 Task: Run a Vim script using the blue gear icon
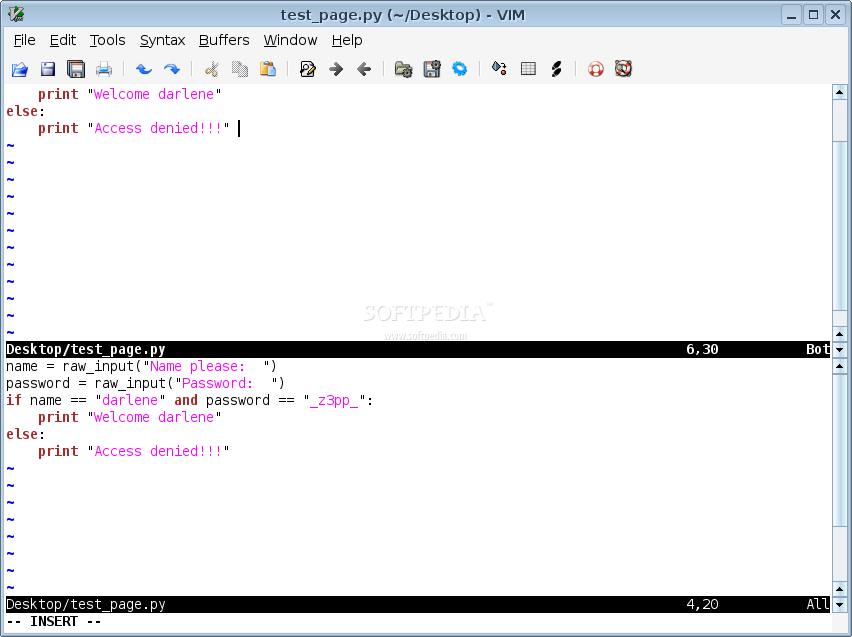(x=460, y=69)
